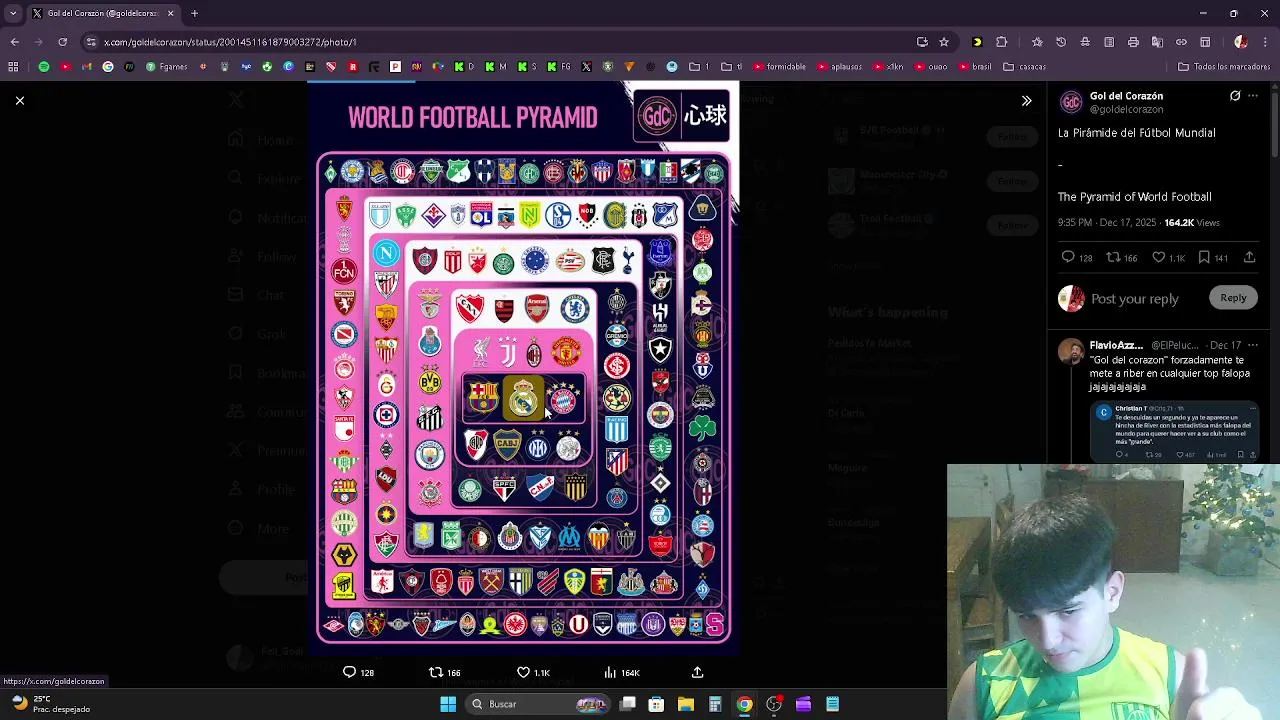Viewport: 1280px width, 720px height.
Task: Open the @goldelcorazon handle link
Action: point(1126,109)
